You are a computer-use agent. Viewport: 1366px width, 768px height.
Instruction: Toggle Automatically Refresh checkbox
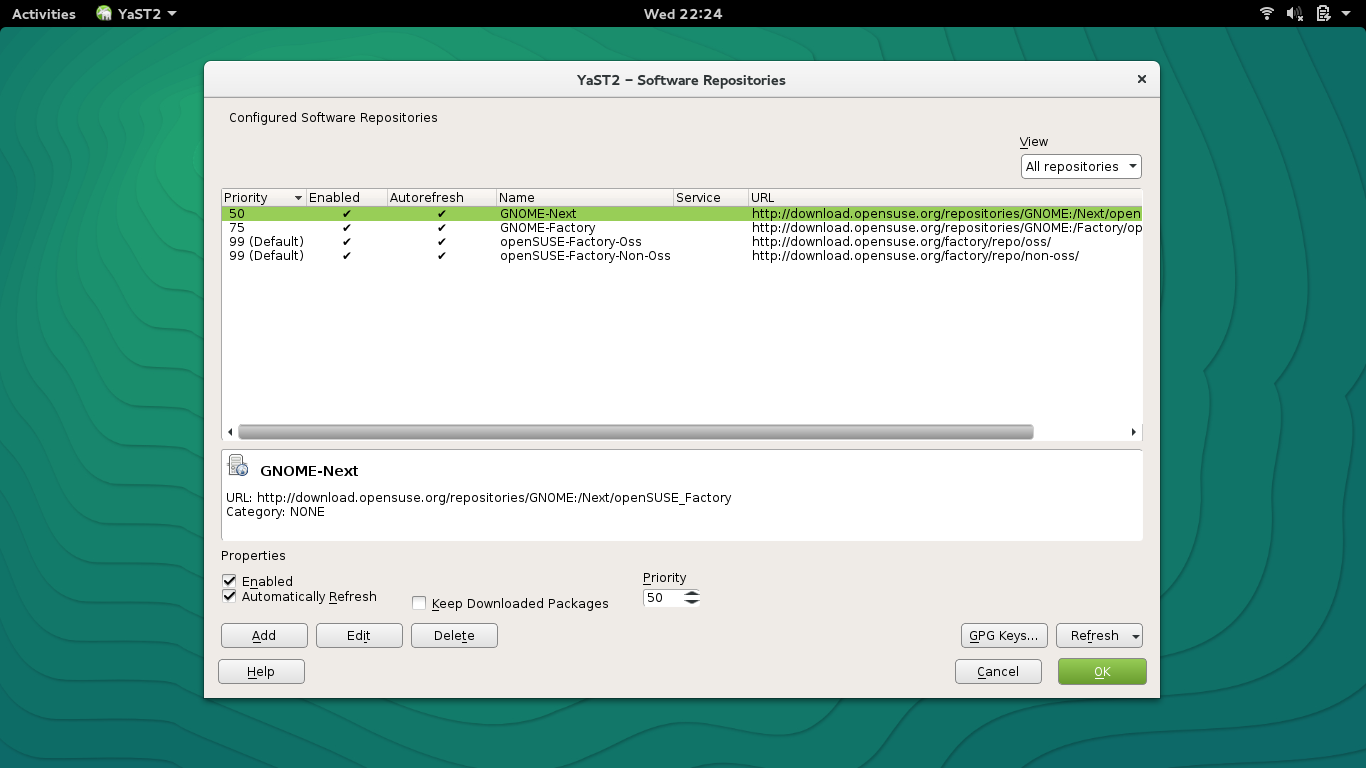tap(229, 596)
